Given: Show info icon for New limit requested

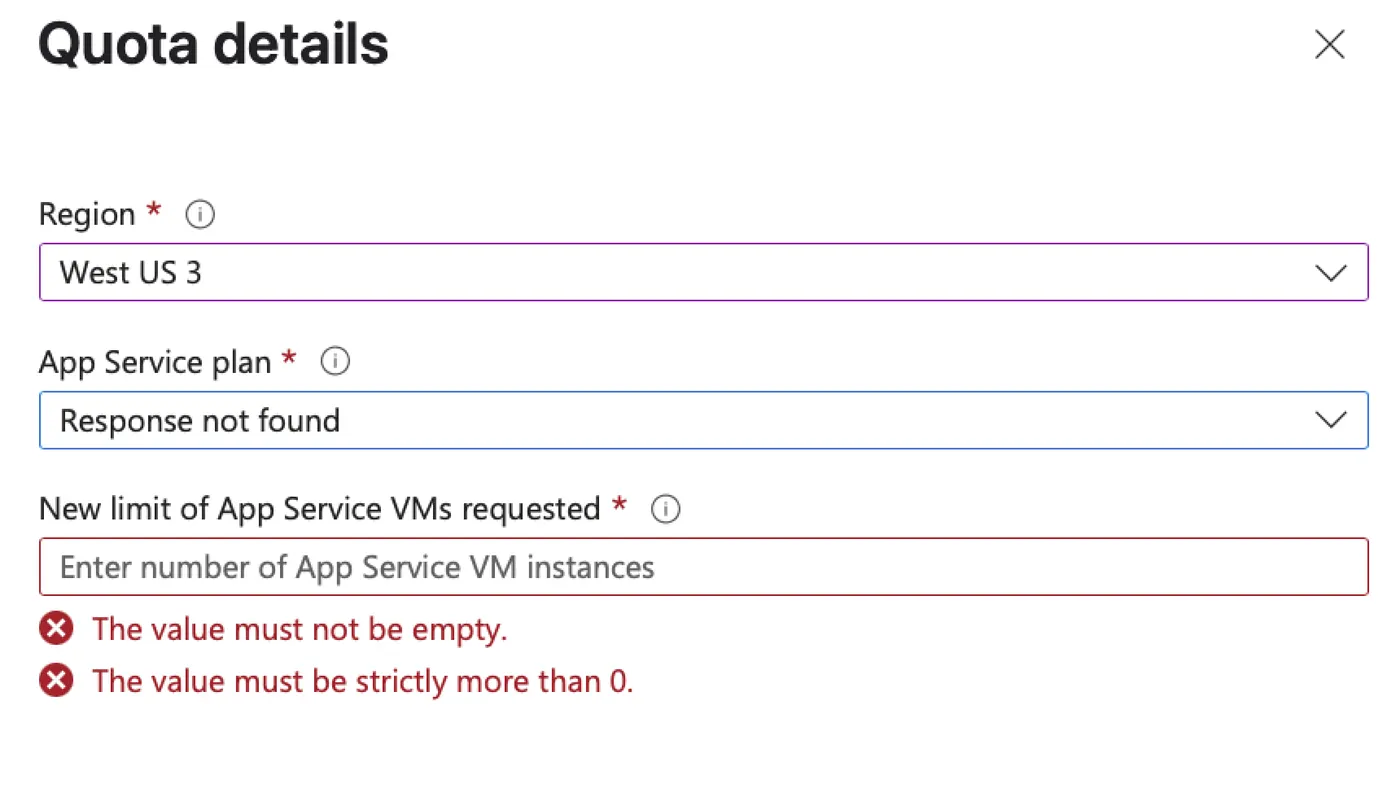Looking at the screenshot, I should pos(665,509).
